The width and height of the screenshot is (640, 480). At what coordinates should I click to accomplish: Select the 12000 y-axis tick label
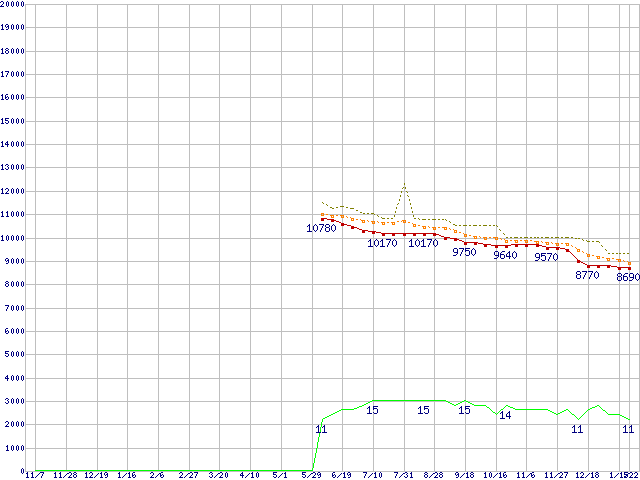point(13,191)
